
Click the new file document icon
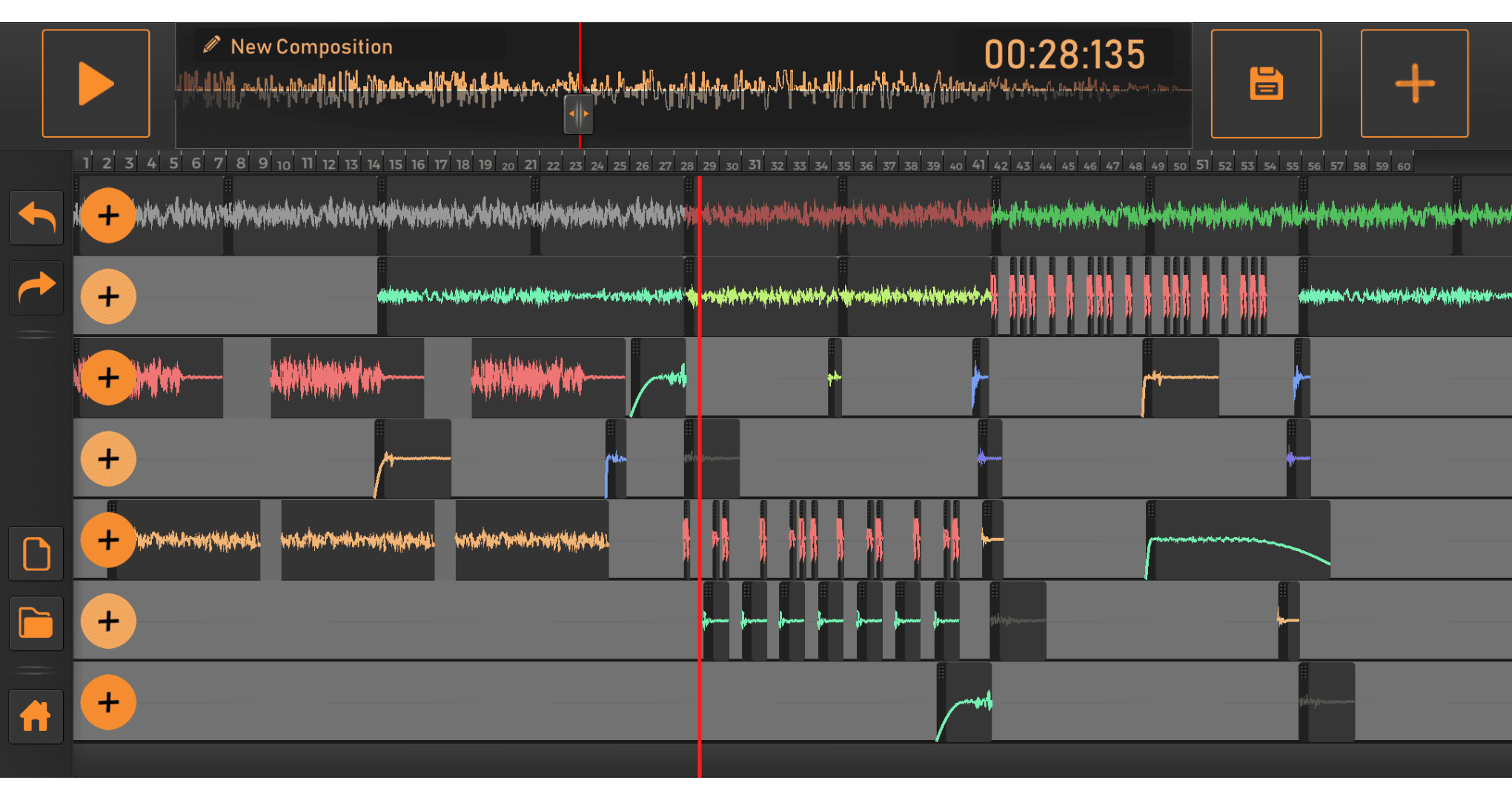(x=36, y=554)
